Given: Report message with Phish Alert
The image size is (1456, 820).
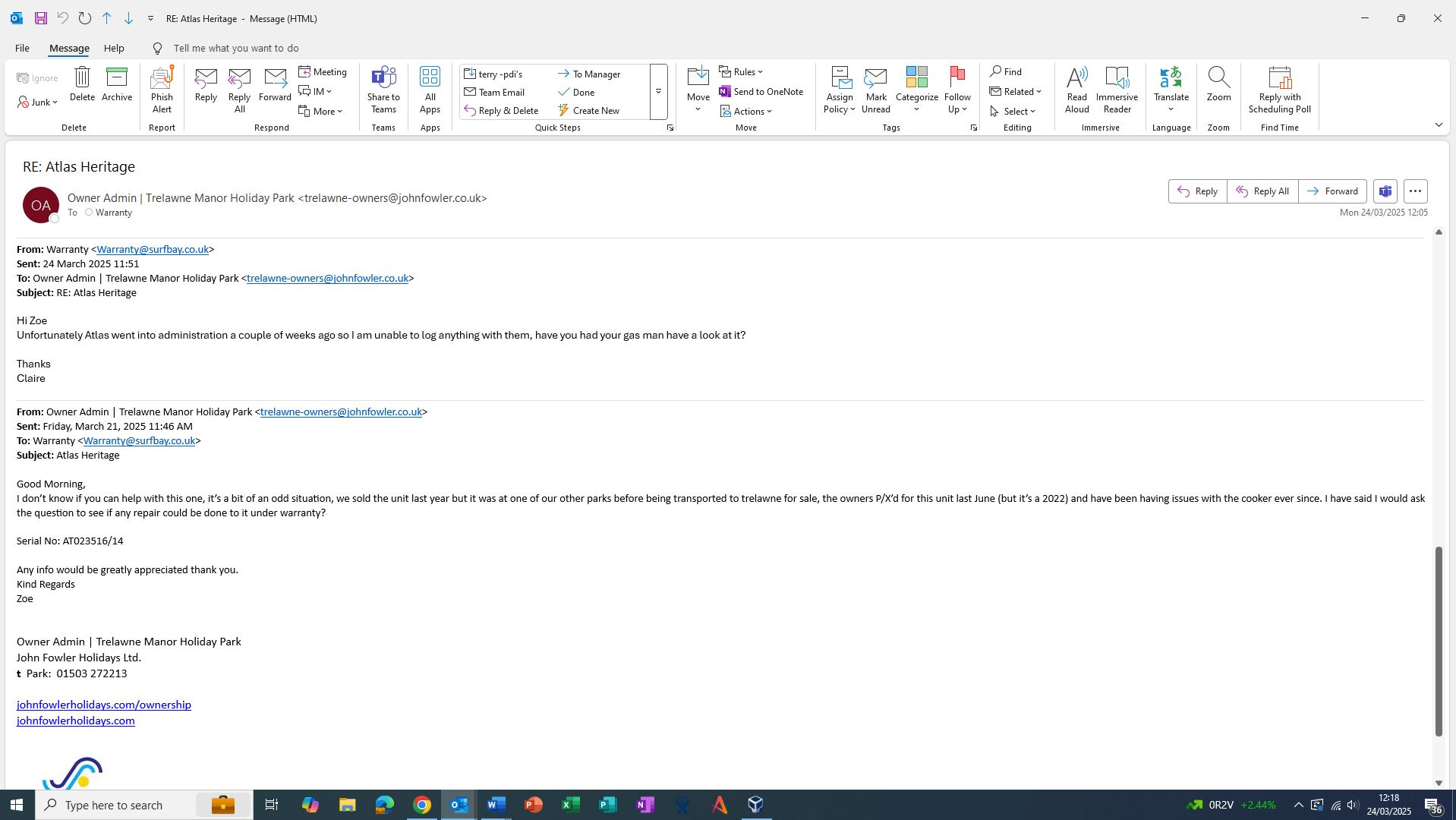Looking at the screenshot, I should pyautogui.click(x=162, y=90).
